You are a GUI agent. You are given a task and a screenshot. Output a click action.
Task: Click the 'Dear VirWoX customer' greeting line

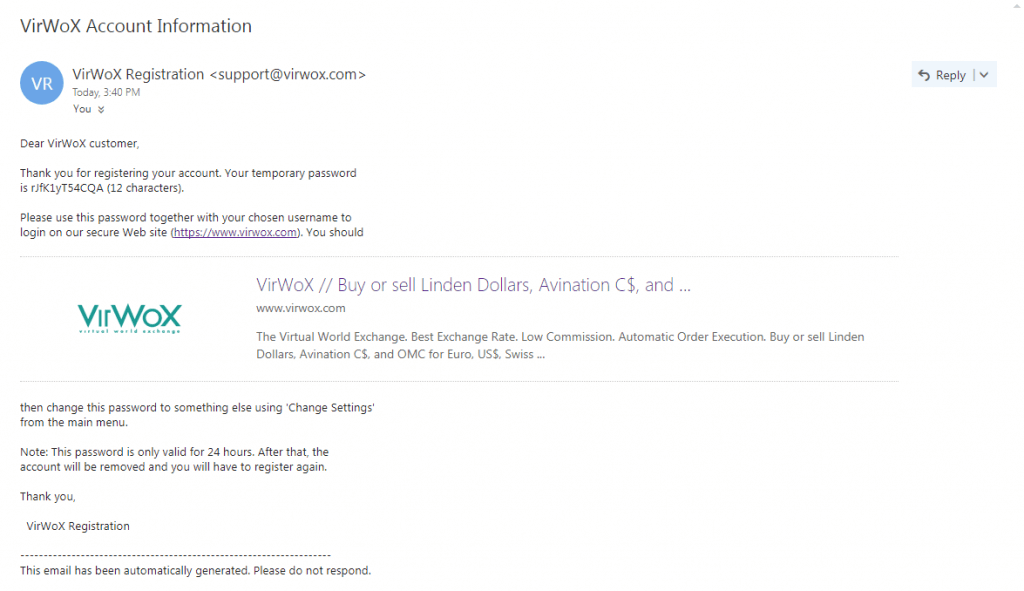[x=80, y=144]
